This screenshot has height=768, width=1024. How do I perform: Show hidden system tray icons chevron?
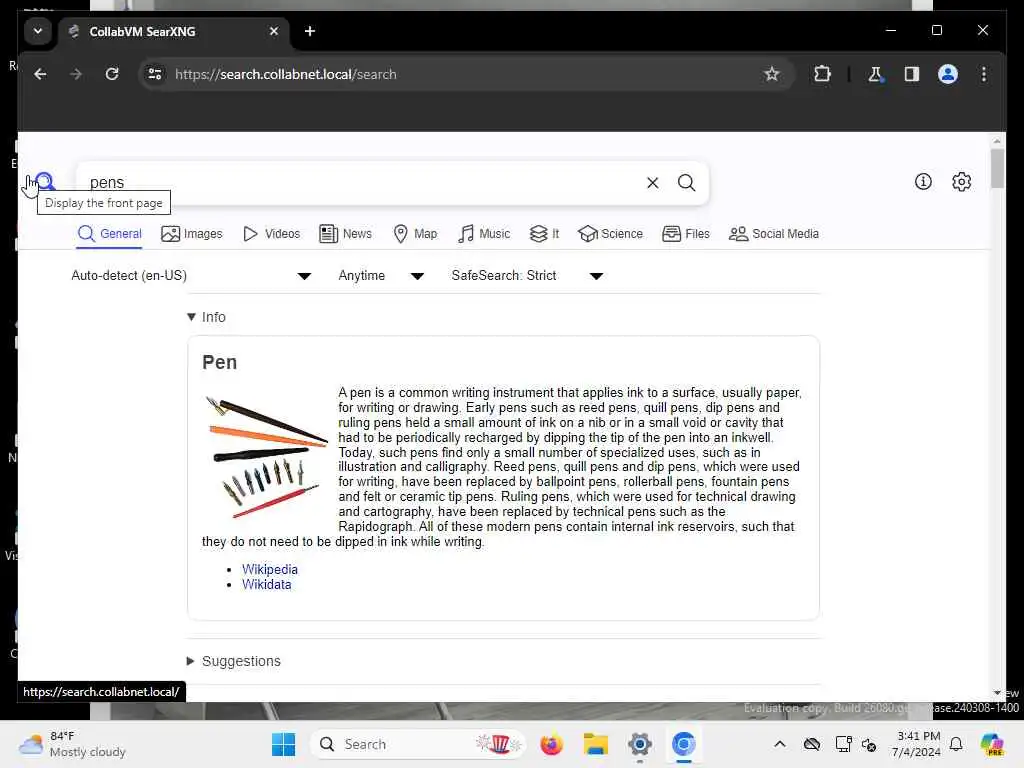tap(780, 744)
